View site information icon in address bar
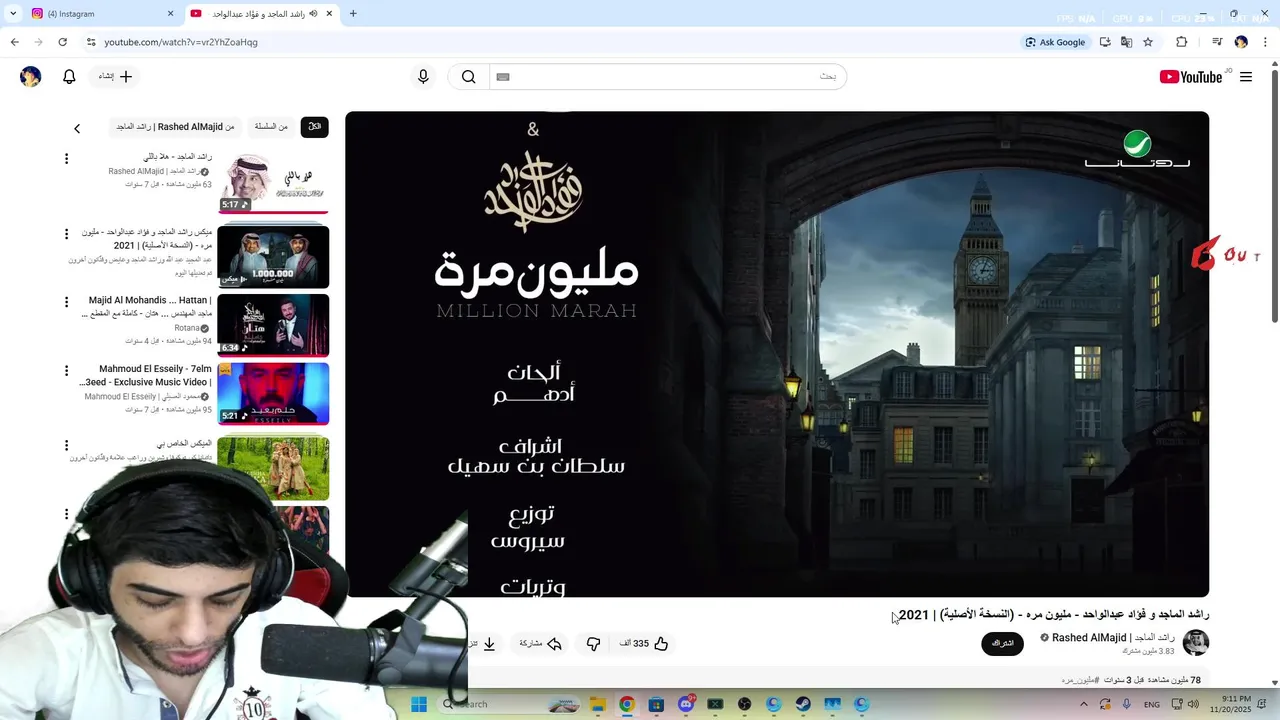 [x=91, y=42]
